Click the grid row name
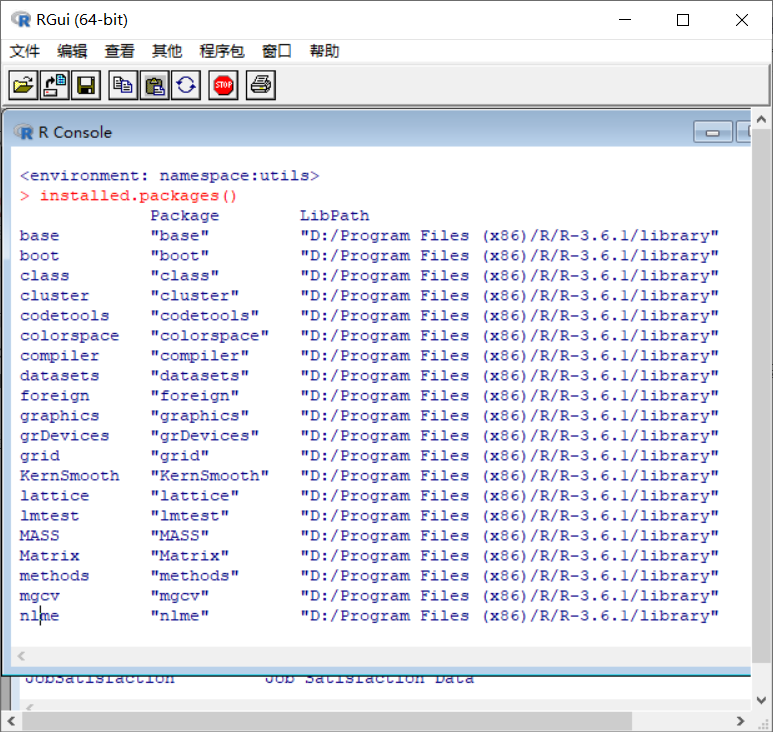This screenshot has height=732, width=773. (40, 456)
